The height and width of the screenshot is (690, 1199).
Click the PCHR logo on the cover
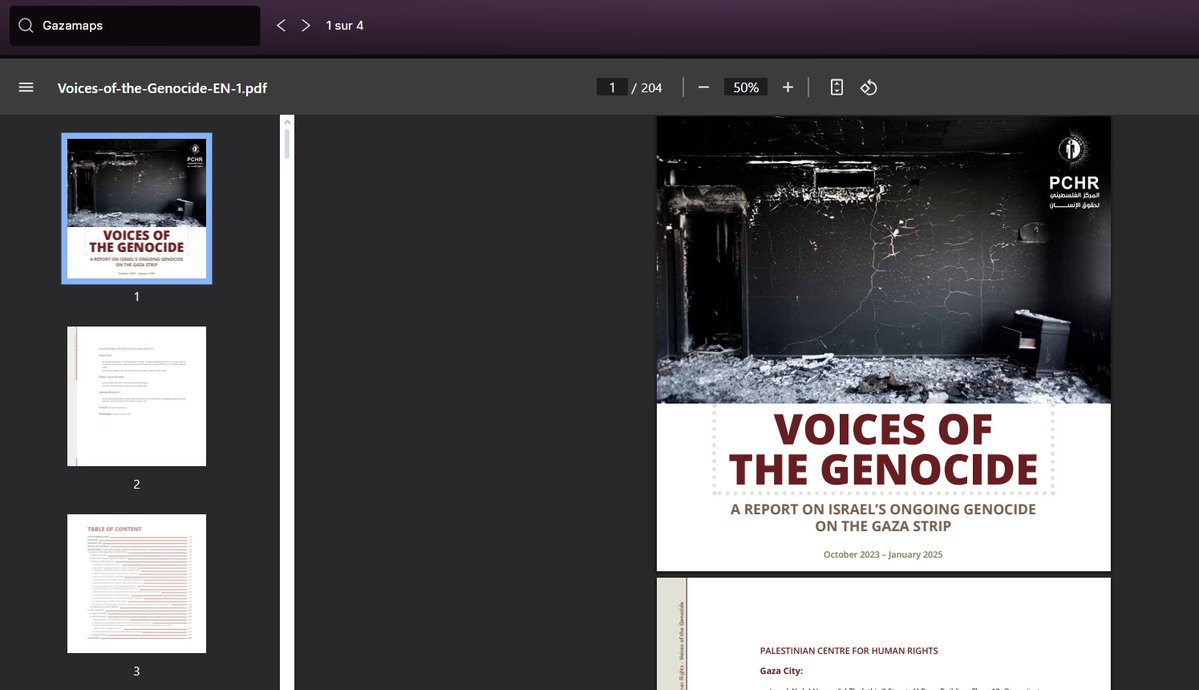coord(1074,171)
